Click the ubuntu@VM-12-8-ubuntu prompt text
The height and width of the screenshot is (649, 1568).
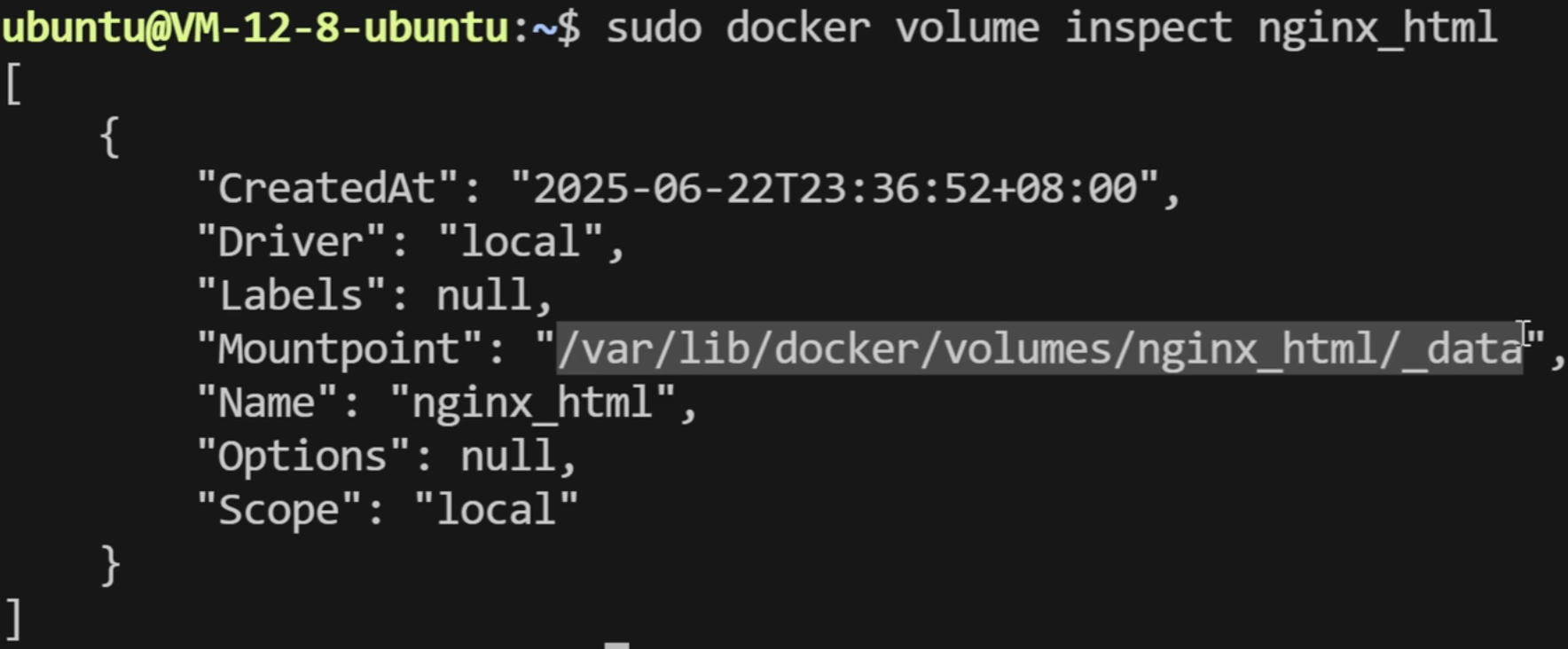[x=255, y=27]
